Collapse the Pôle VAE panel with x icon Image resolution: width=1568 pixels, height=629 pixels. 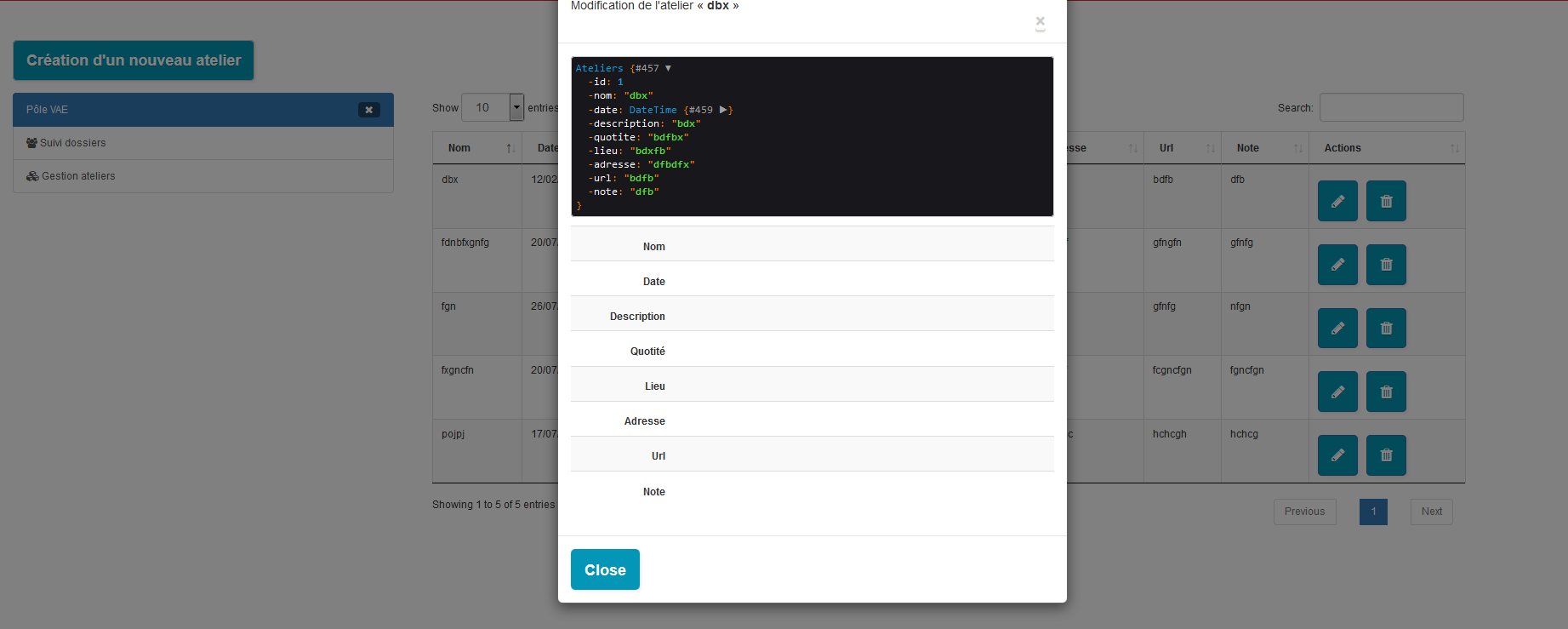coord(368,110)
